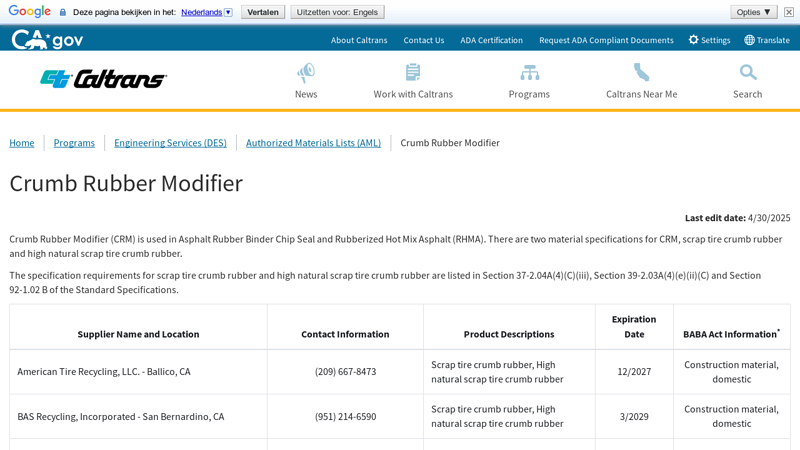
Task: Open the Settings gear icon
Action: coord(694,40)
